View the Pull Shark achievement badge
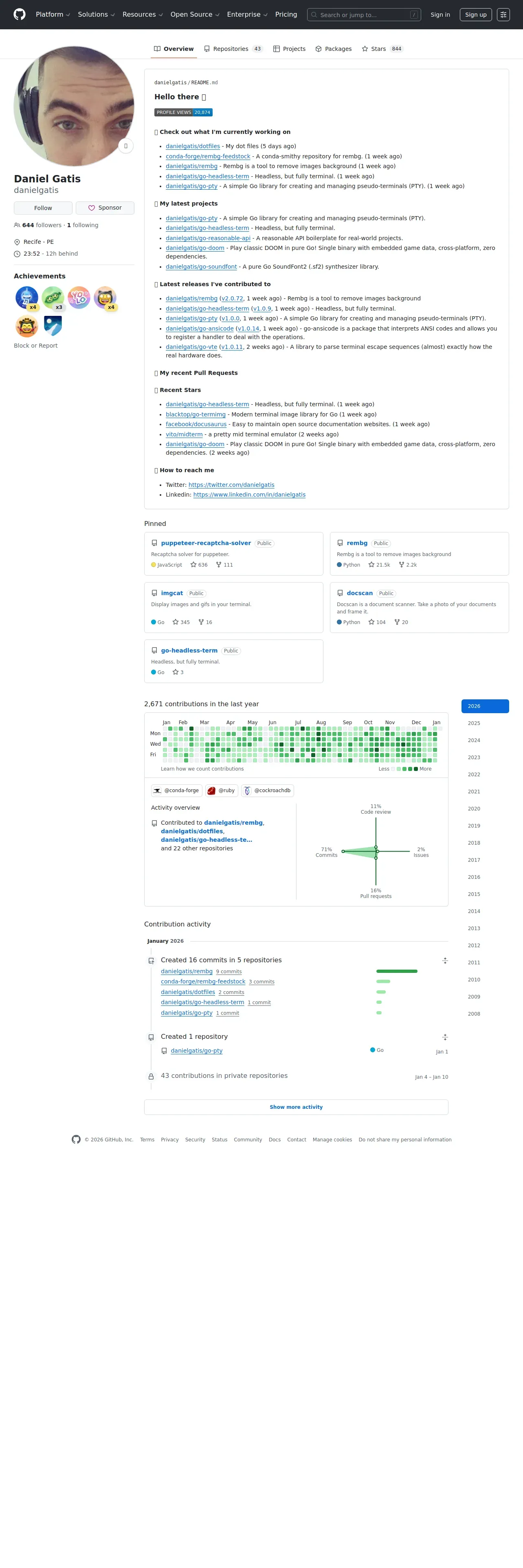 27,298
